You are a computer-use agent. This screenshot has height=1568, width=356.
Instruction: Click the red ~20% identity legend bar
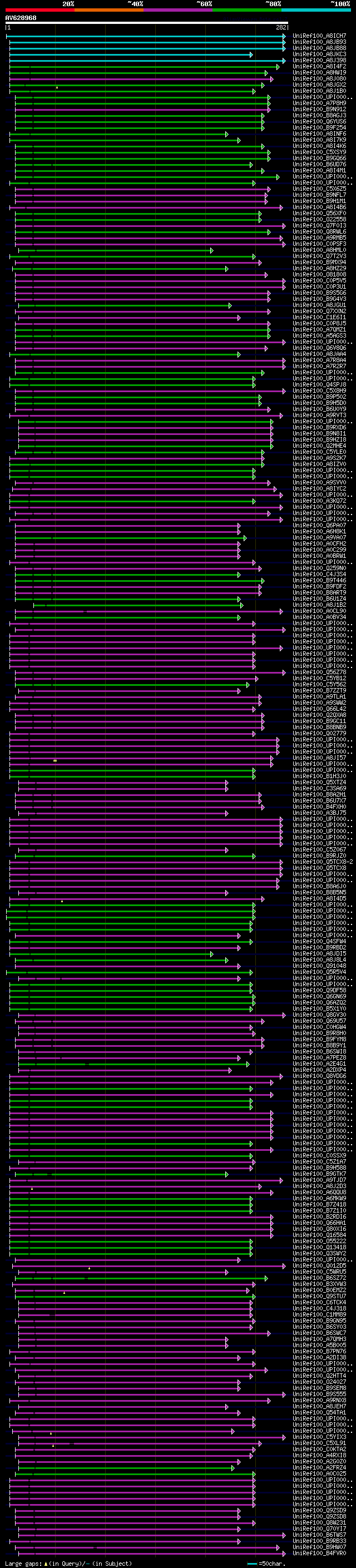tap(39, 10)
